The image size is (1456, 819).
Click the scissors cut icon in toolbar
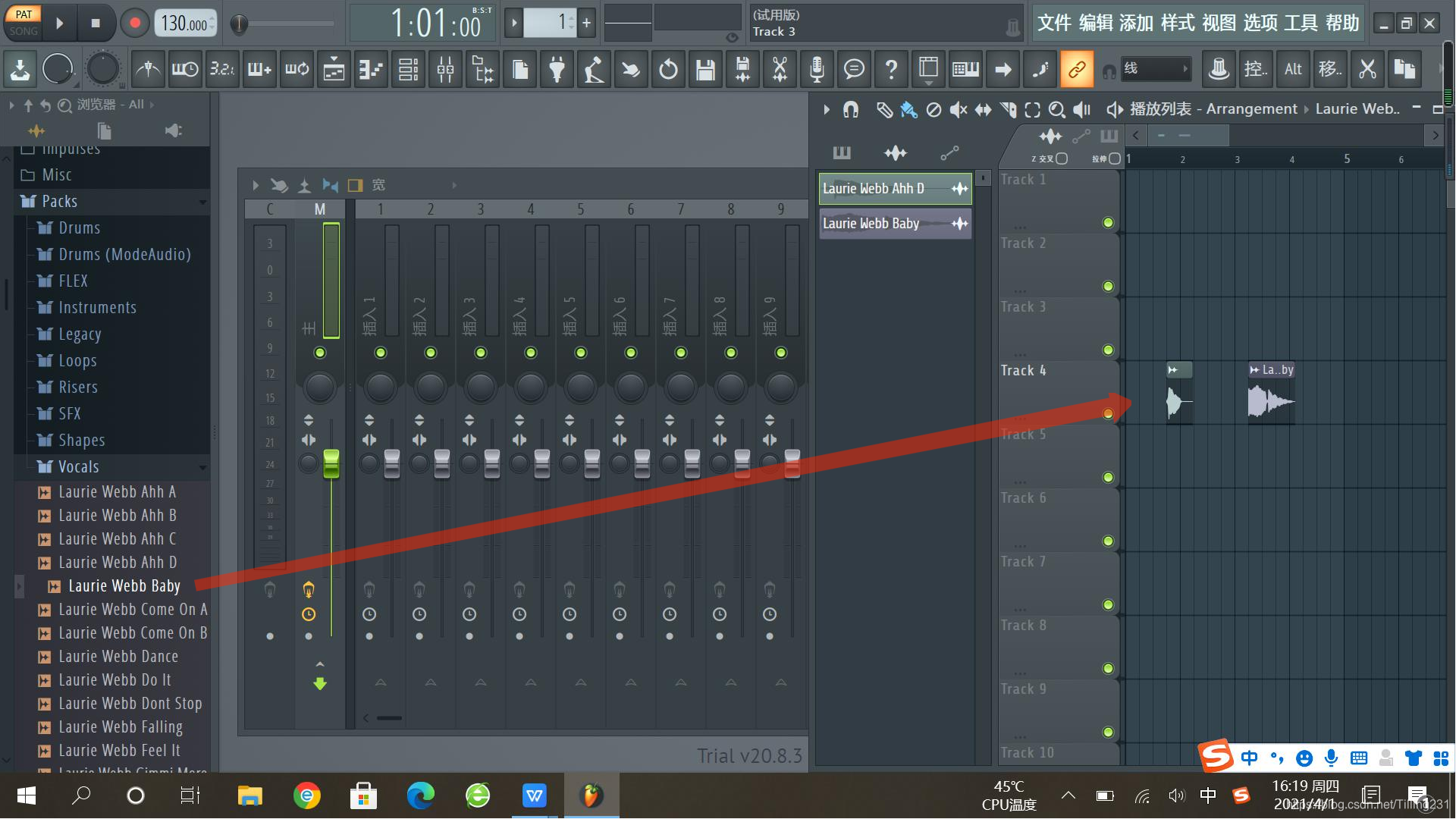(780, 70)
